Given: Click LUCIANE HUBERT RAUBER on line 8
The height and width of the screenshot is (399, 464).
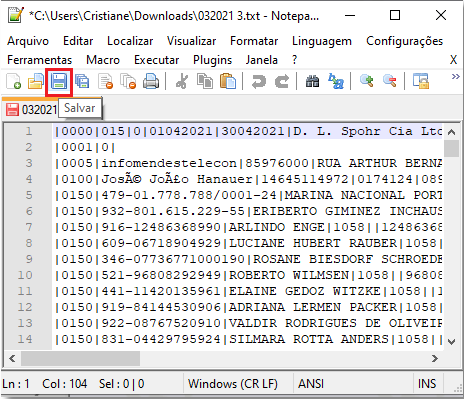Looking at the screenshot, I should click(313, 243).
